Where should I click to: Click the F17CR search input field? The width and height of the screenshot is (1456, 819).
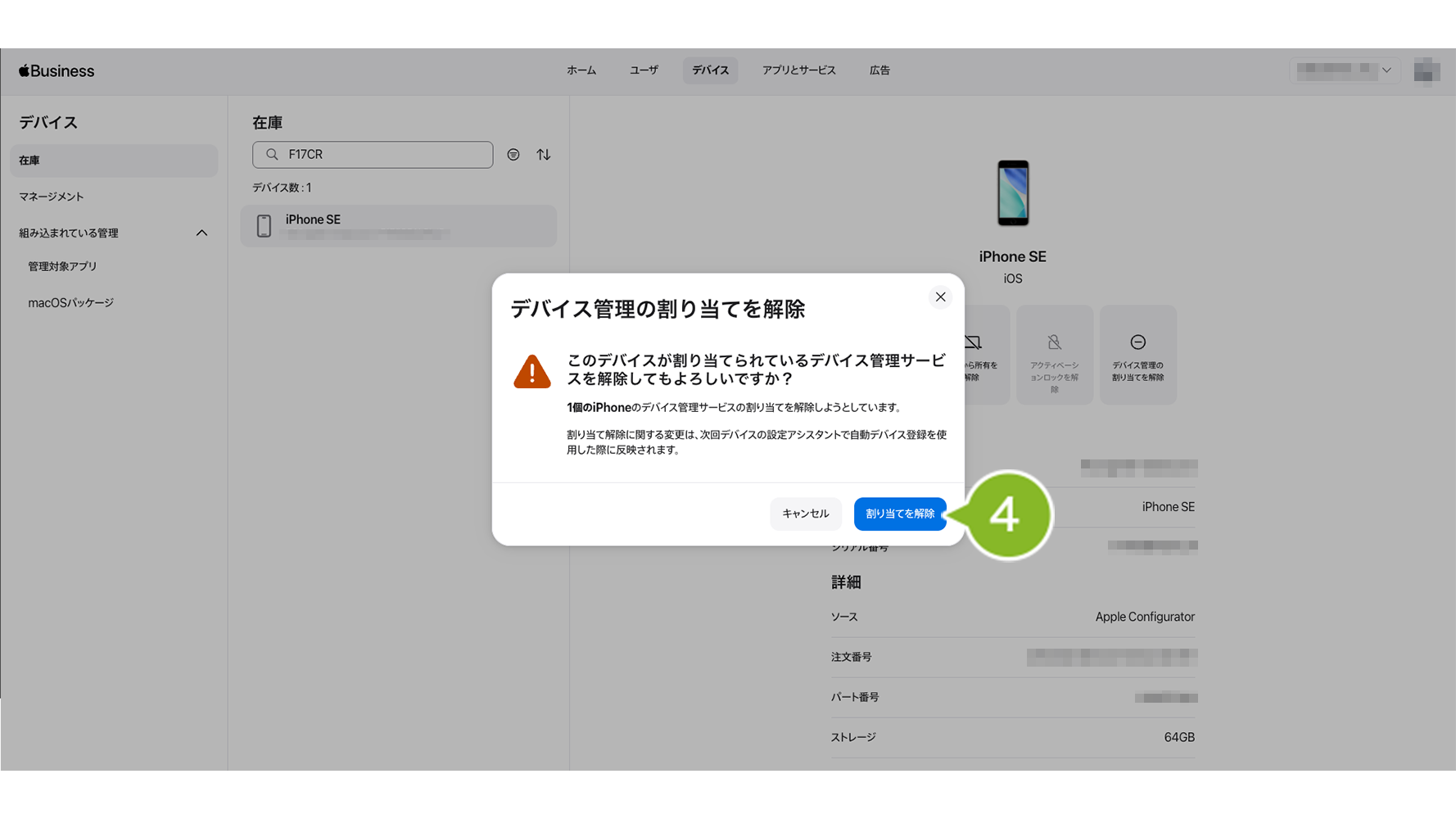click(x=385, y=155)
